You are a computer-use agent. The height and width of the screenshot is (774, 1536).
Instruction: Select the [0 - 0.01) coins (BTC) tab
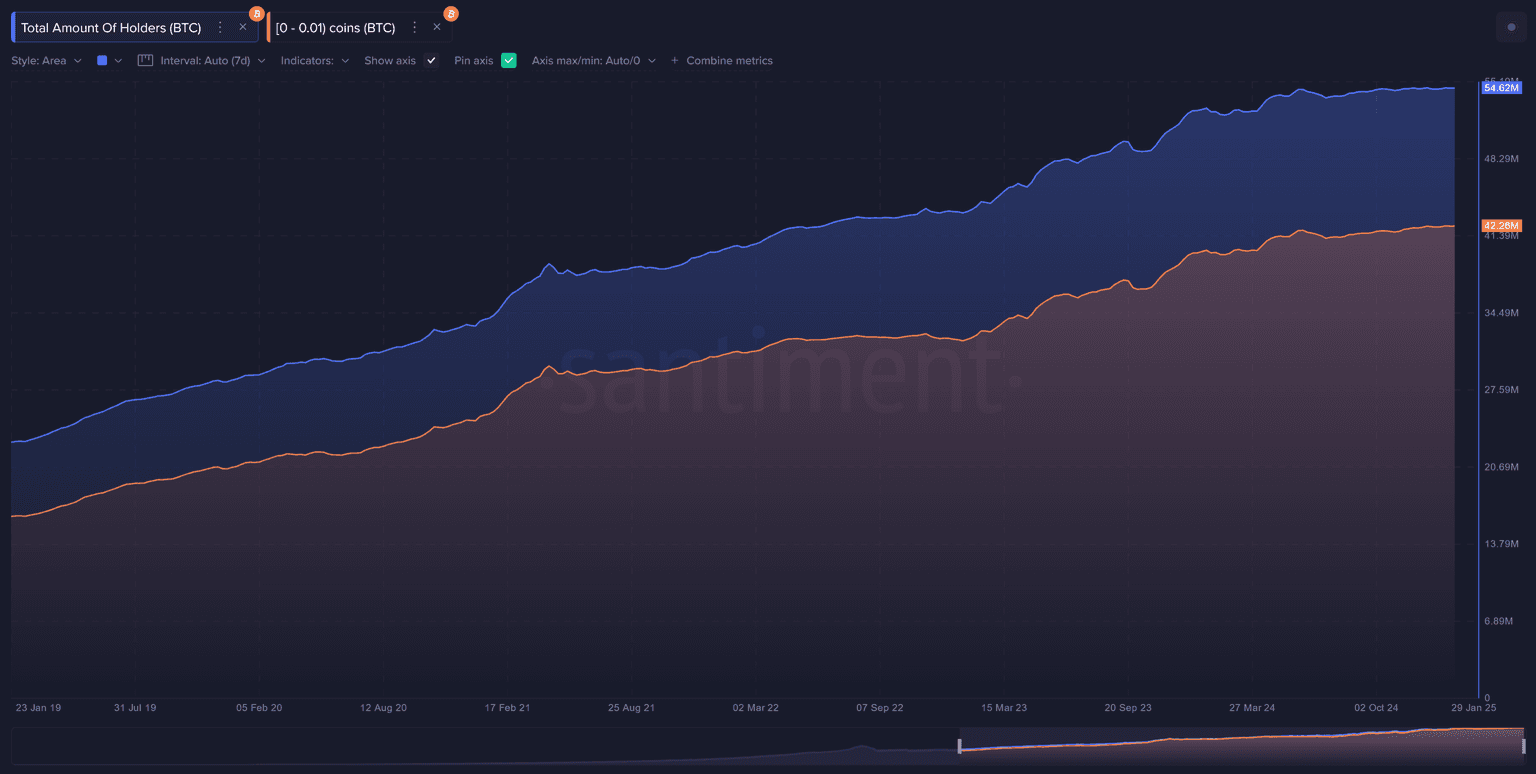tap(335, 28)
